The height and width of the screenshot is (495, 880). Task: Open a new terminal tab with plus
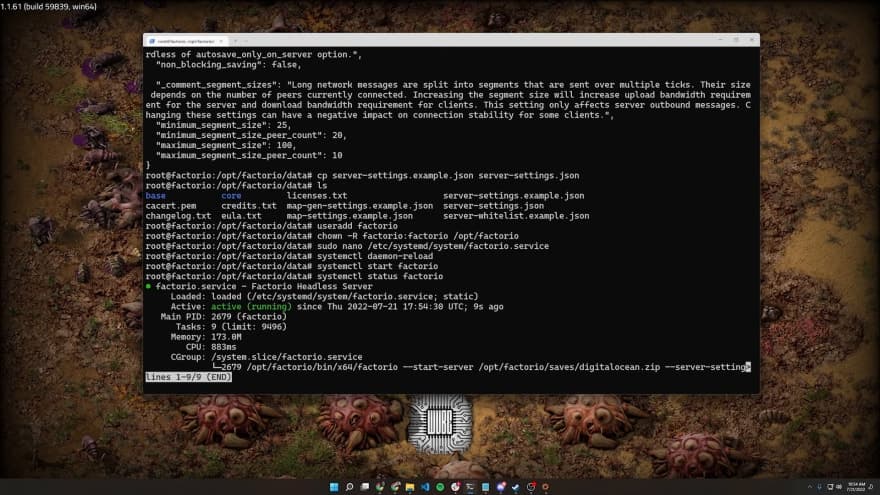click(x=235, y=41)
